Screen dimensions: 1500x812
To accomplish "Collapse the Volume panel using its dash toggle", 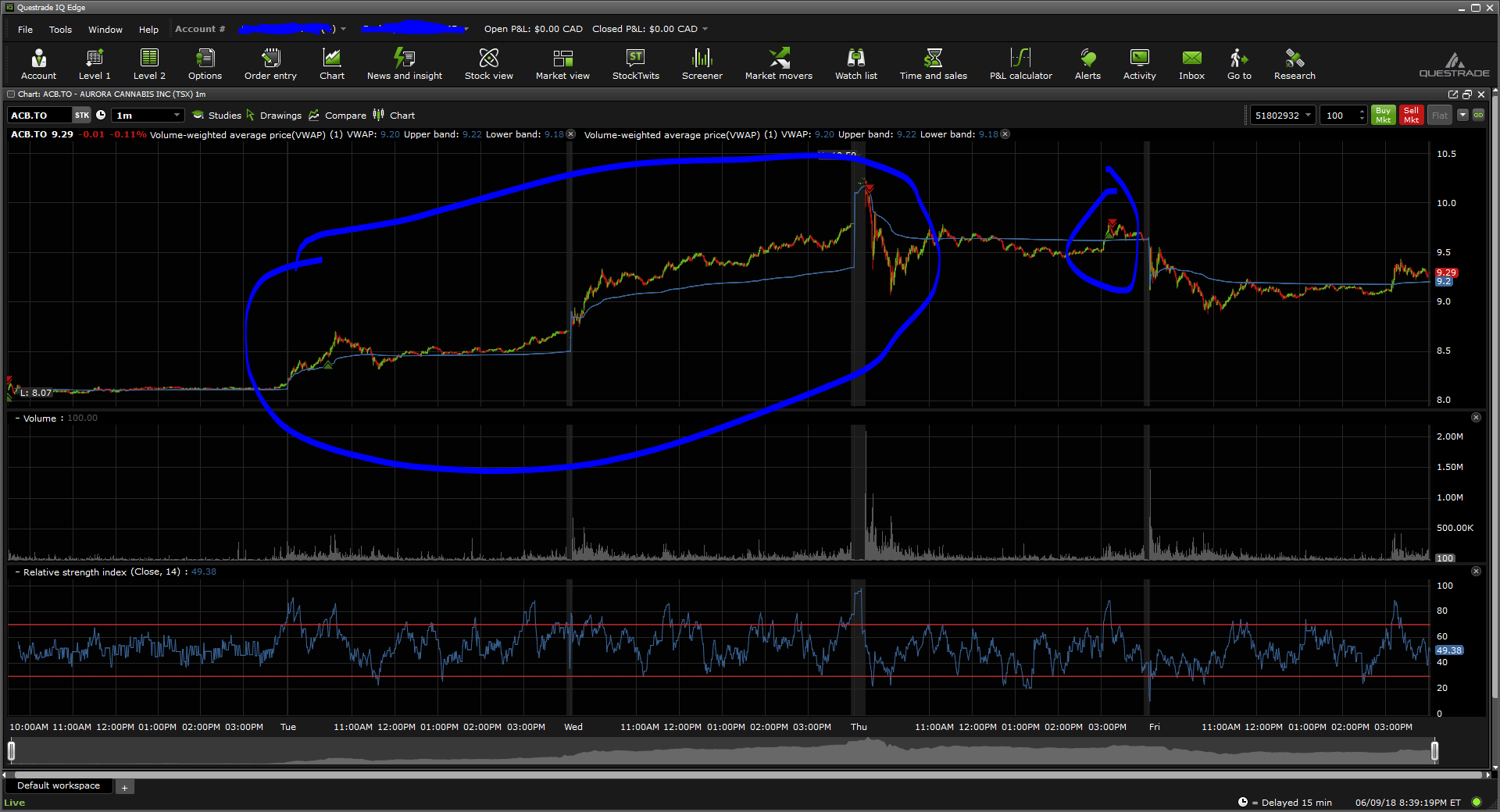I will tap(17, 418).
